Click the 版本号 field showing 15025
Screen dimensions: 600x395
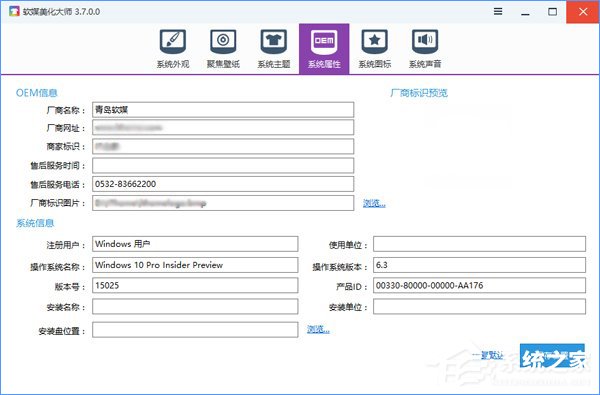195,286
